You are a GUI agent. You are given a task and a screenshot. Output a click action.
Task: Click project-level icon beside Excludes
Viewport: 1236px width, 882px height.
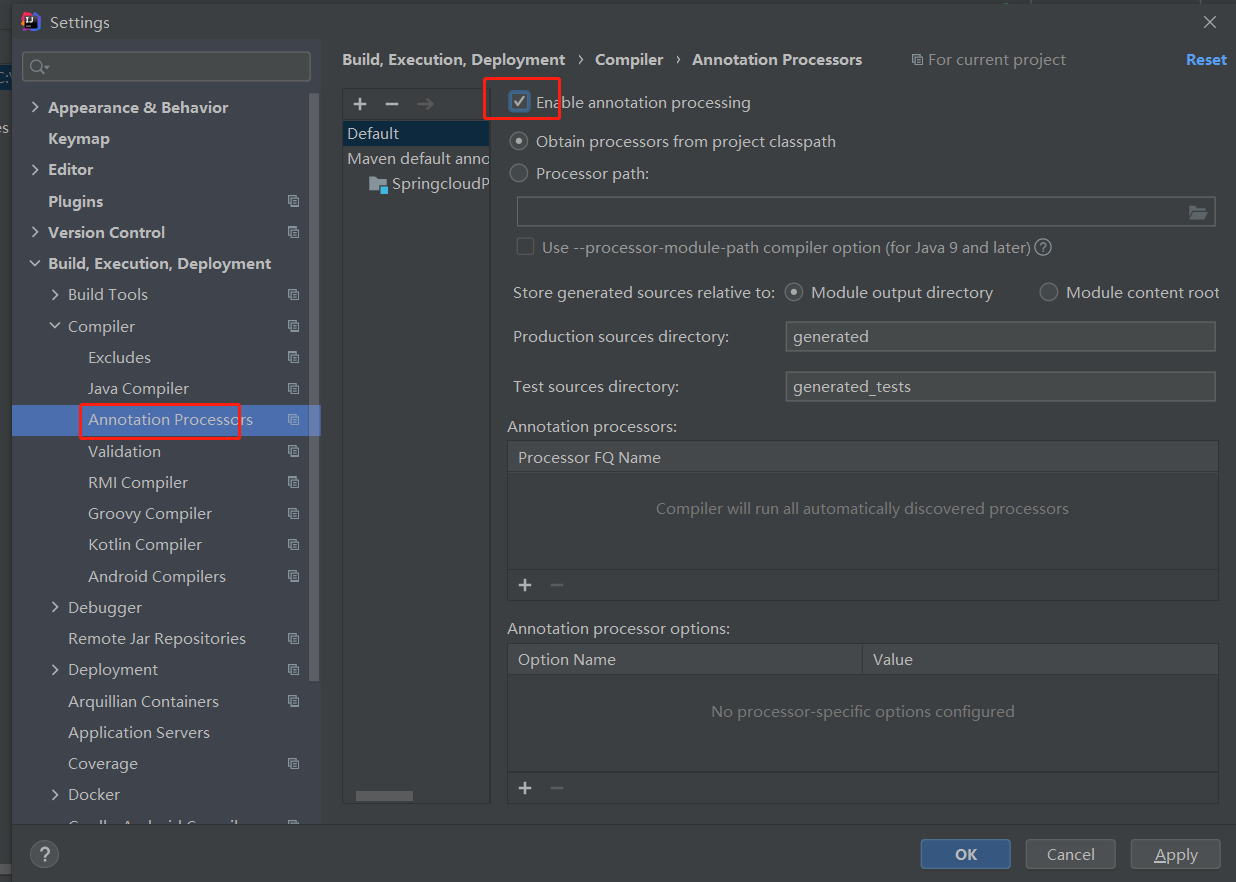(293, 357)
